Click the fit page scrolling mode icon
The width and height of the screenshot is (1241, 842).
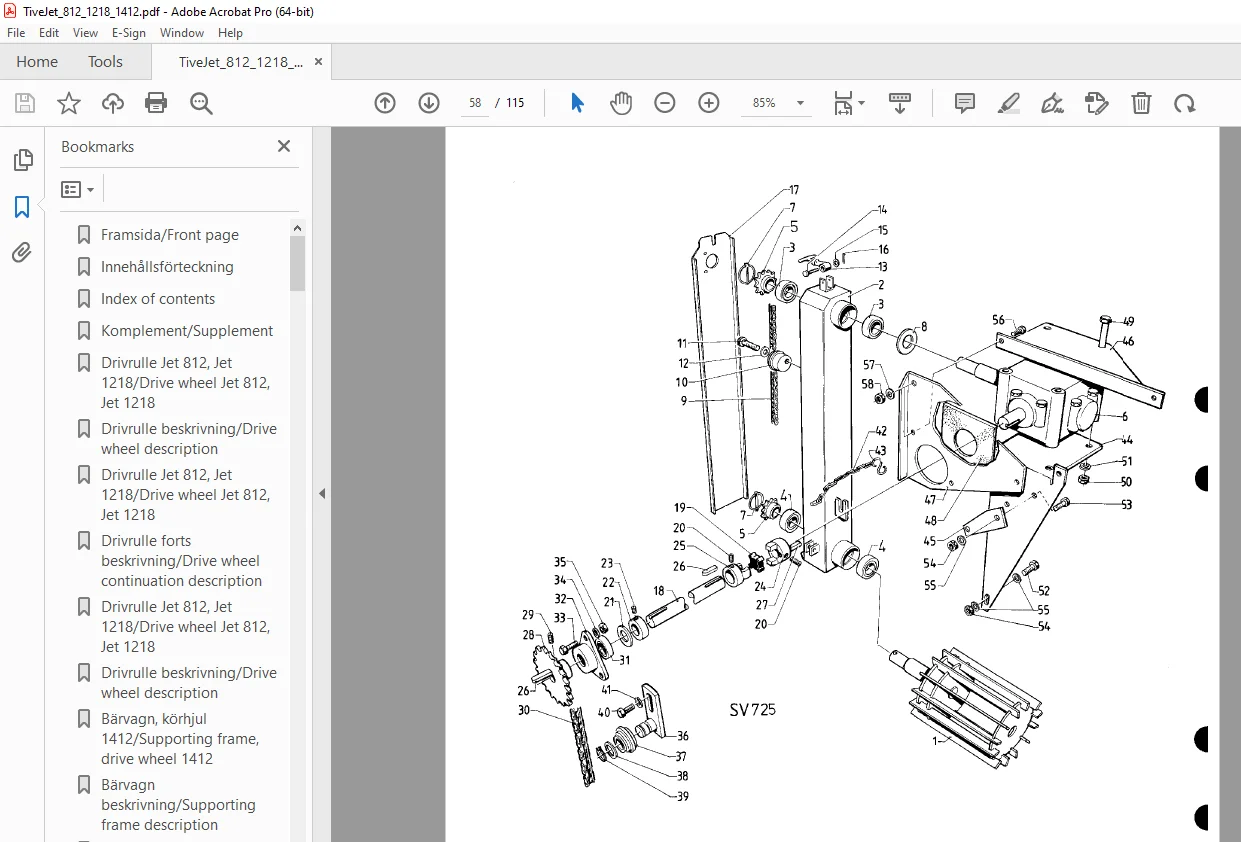[x=844, y=103]
